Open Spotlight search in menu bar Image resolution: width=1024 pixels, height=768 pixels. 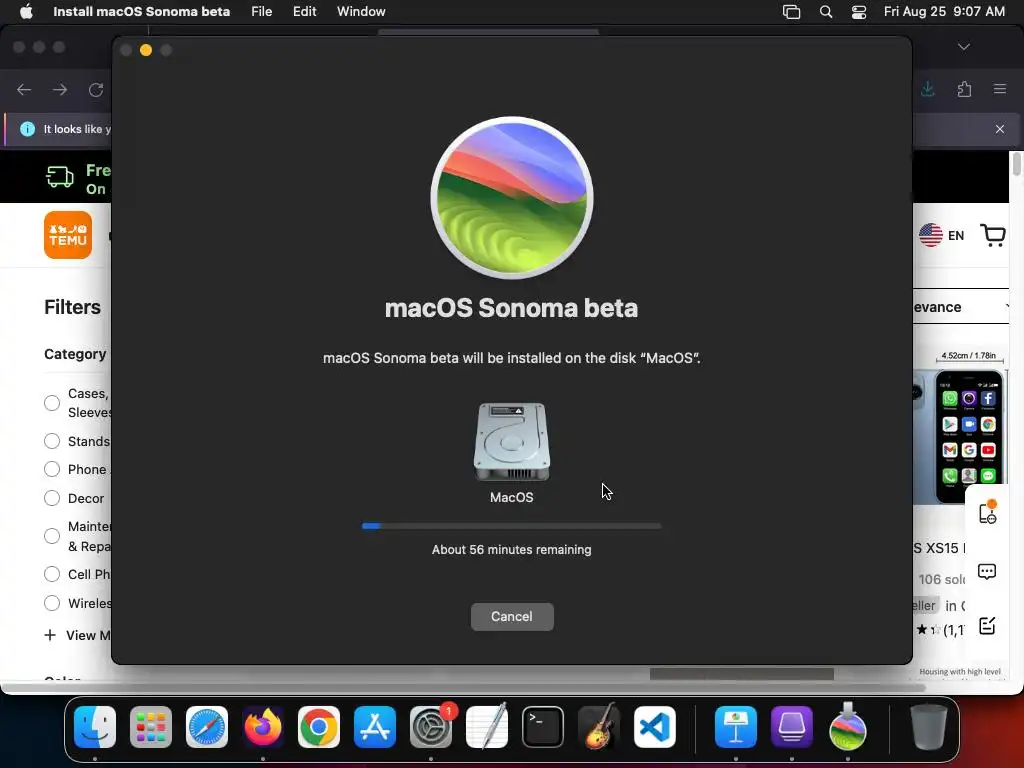pos(826,12)
